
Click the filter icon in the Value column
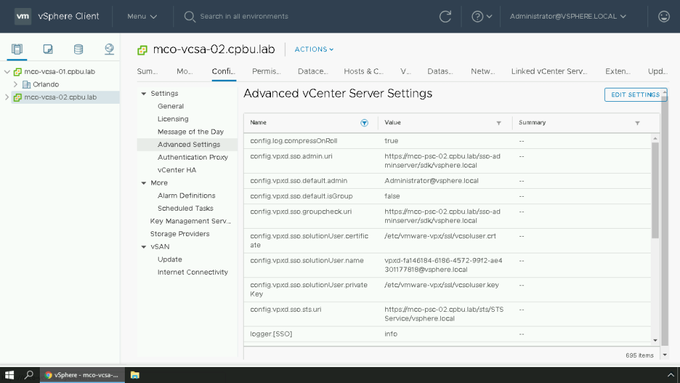point(499,123)
